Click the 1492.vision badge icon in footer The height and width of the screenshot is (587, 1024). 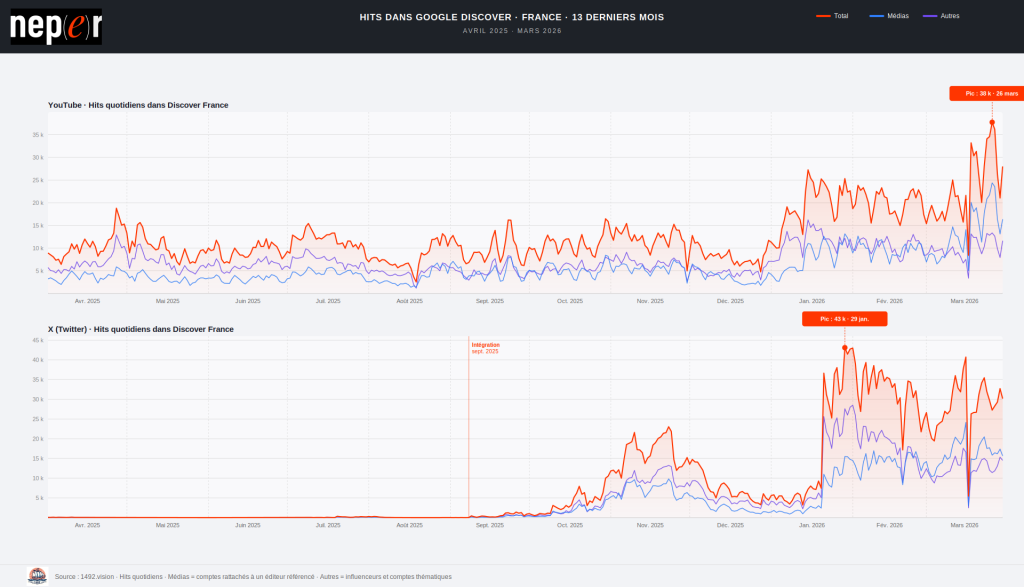click(37, 575)
